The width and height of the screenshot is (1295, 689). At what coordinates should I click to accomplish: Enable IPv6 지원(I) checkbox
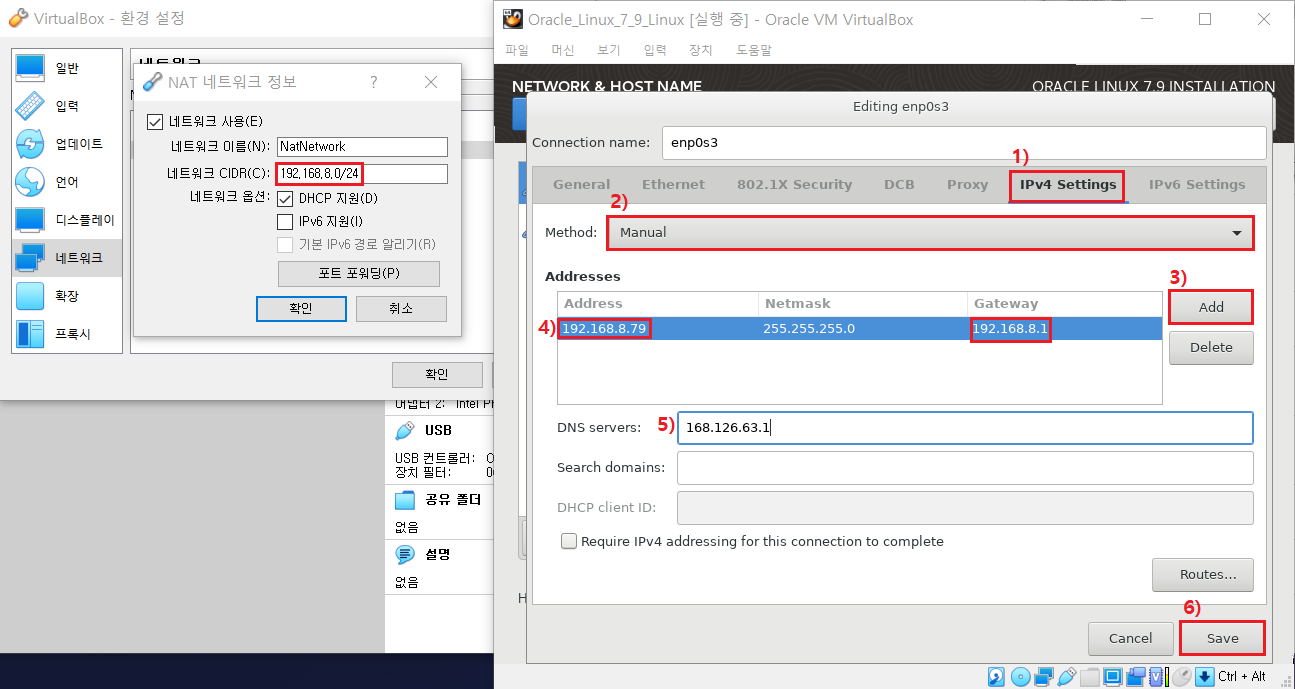point(285,221)
